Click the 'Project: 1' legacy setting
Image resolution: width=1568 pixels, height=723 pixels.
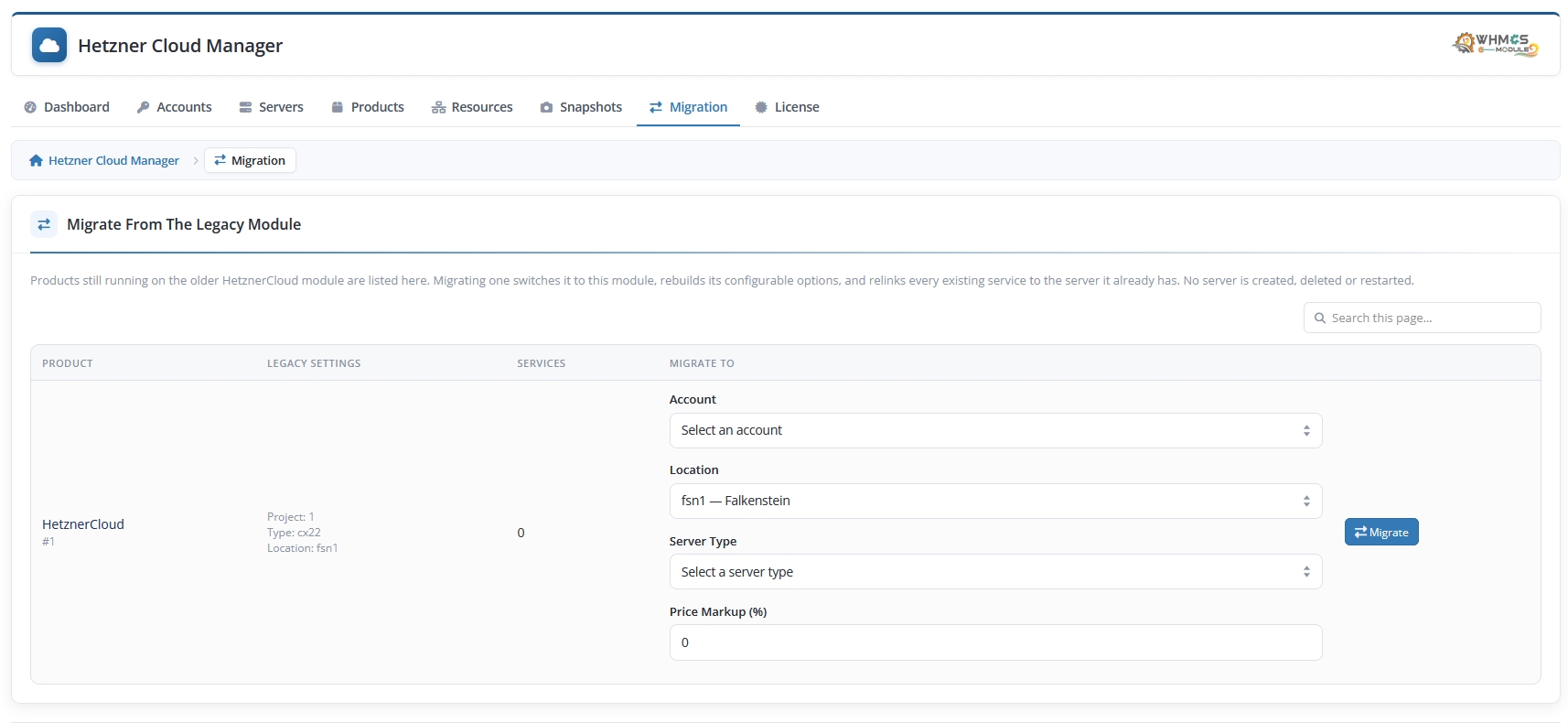tap(290, 517)
